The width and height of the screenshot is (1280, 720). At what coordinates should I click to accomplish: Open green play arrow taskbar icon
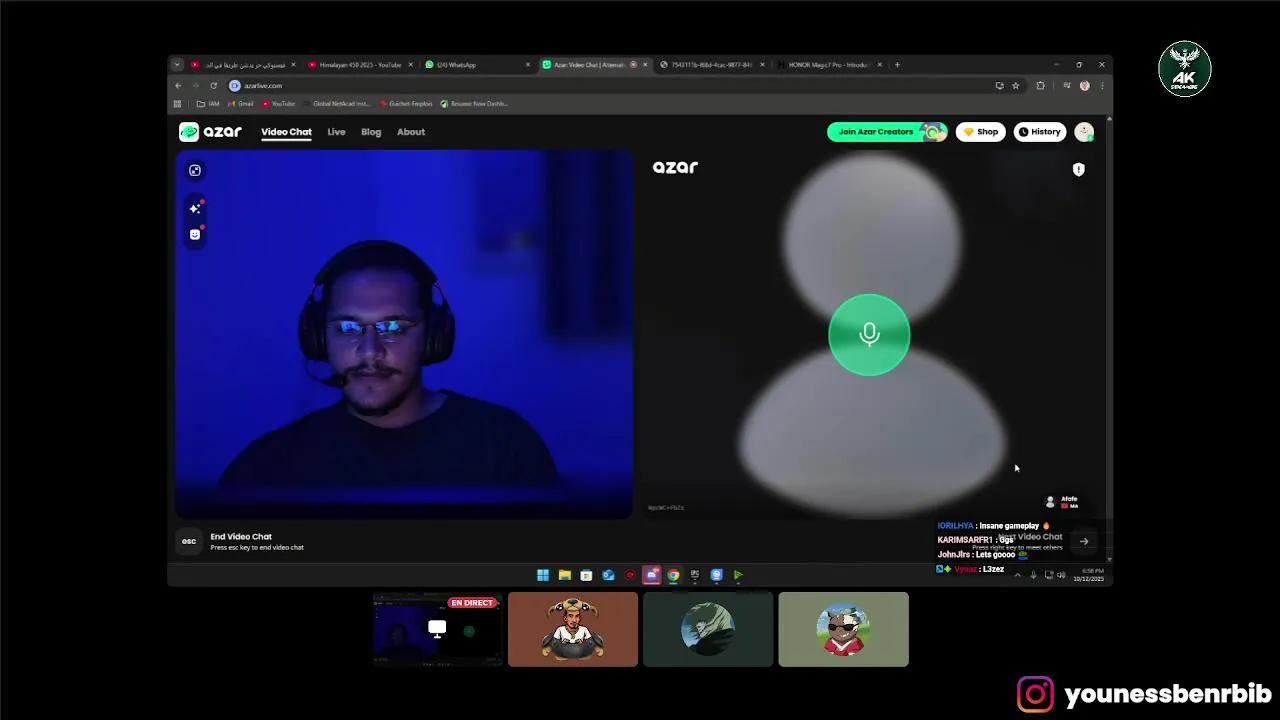(738, 575)
